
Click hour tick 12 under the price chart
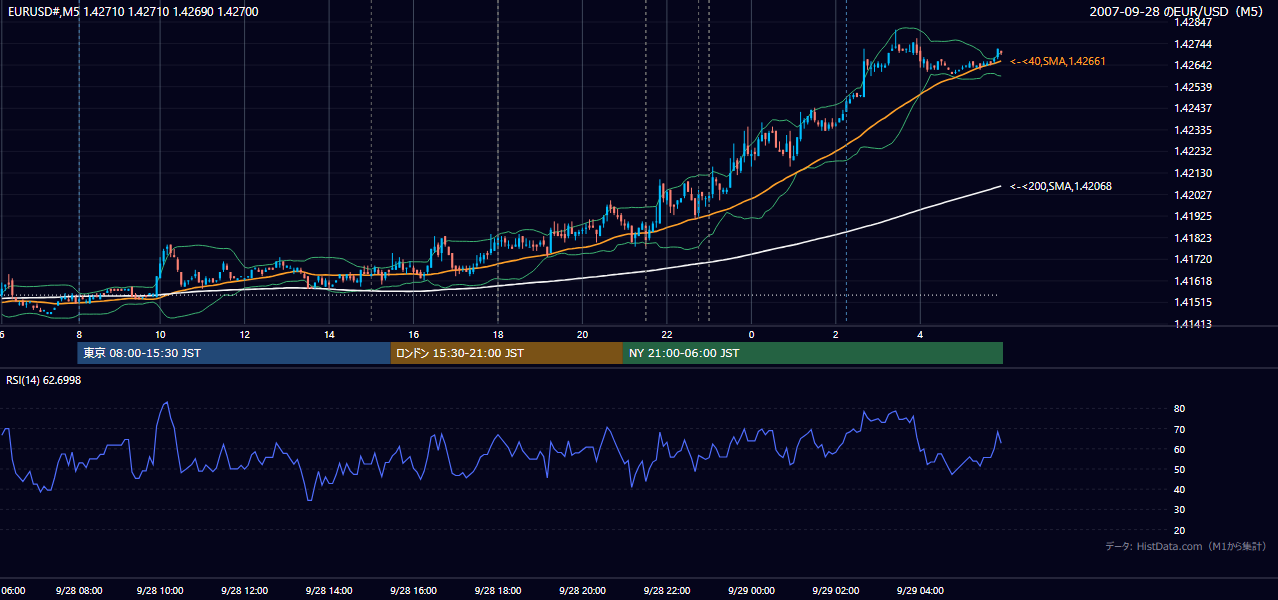(245, 334)
